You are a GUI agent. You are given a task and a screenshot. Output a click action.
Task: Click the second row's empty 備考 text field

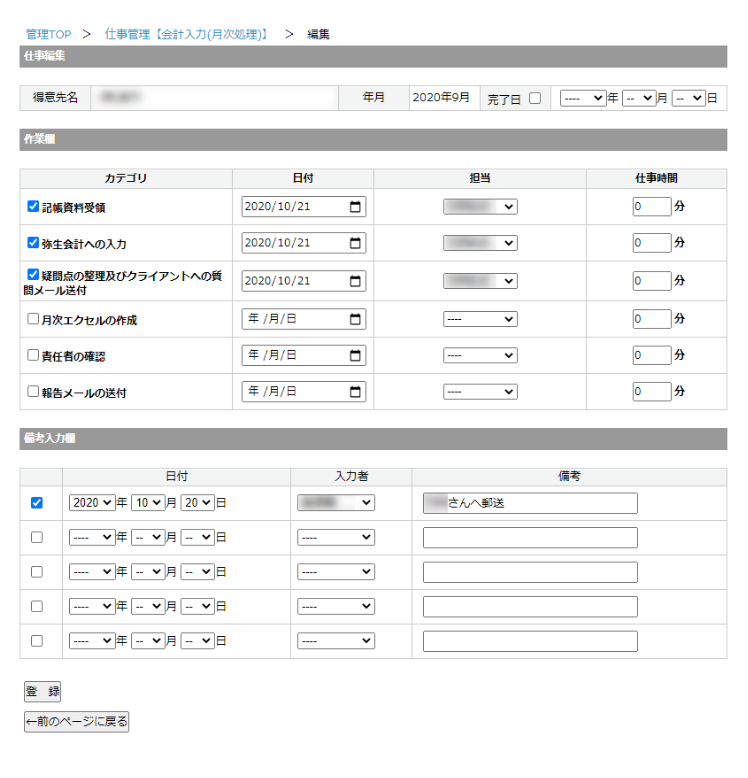coord(530,538)
